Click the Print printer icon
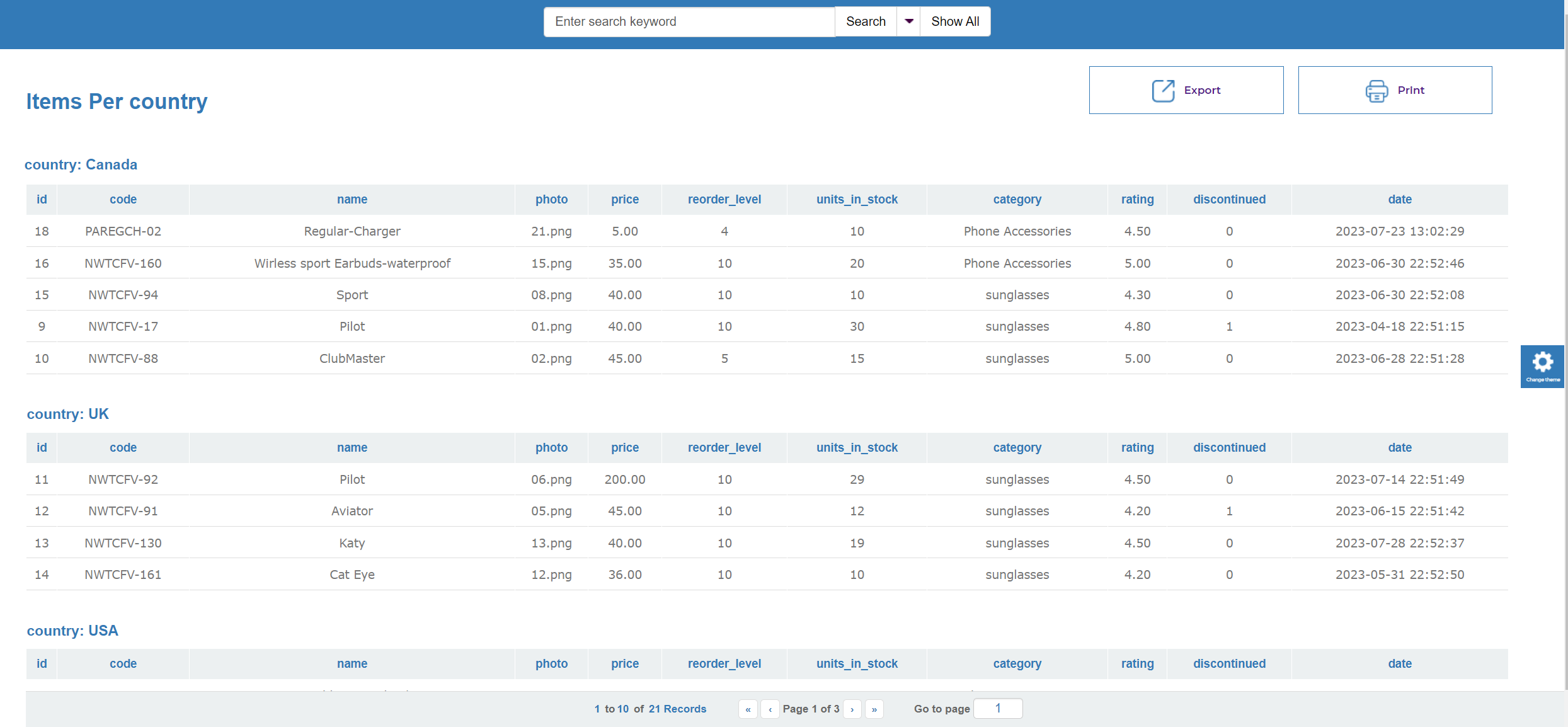1568x727 pixels. click(1376, 91)
